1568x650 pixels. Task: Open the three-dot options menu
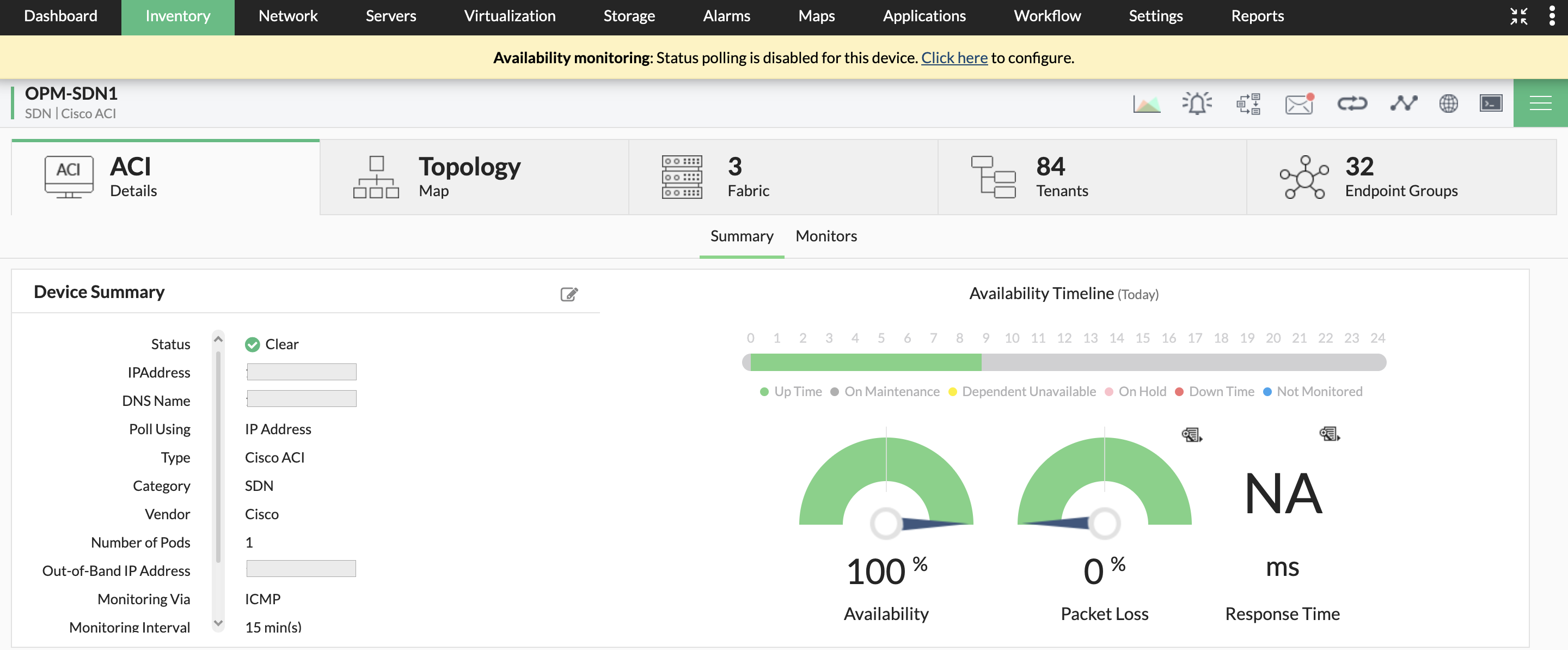tap(1552, 16)
